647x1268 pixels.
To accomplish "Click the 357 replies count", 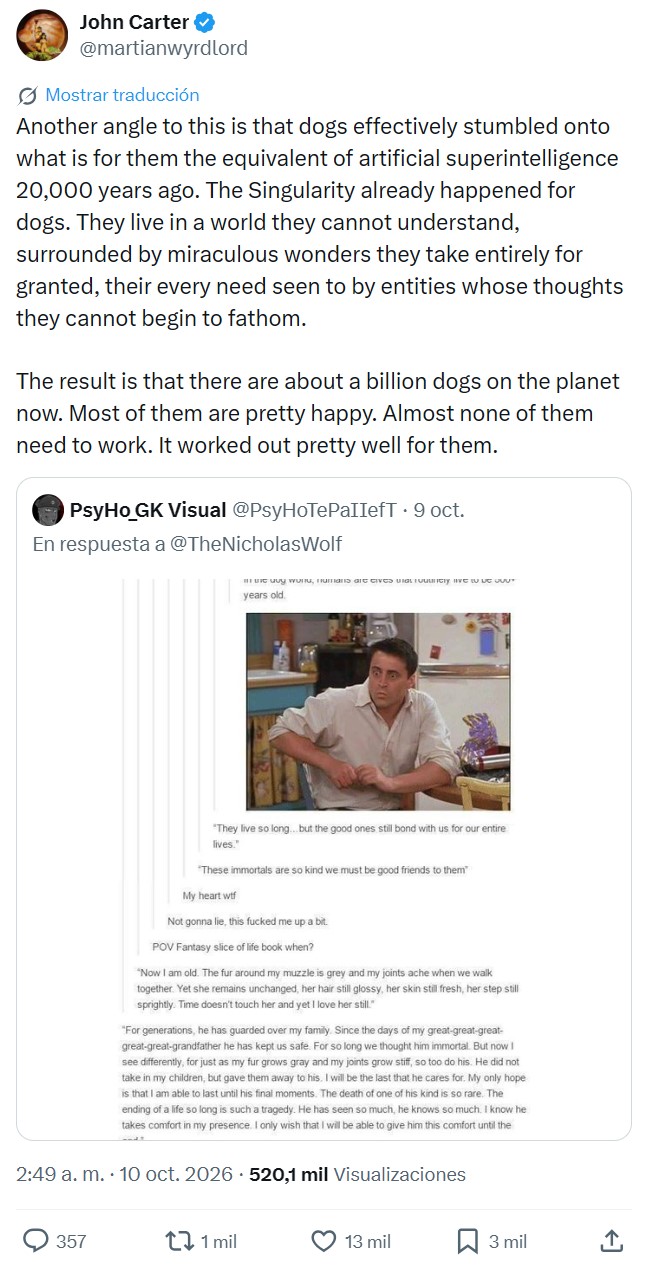I will pos(71,1242).
